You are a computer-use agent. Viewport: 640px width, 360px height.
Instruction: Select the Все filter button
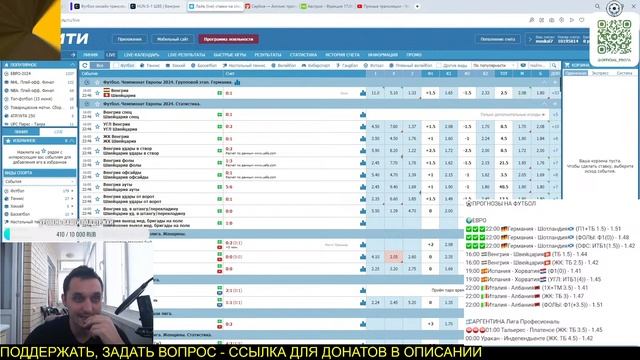point(100,65)
